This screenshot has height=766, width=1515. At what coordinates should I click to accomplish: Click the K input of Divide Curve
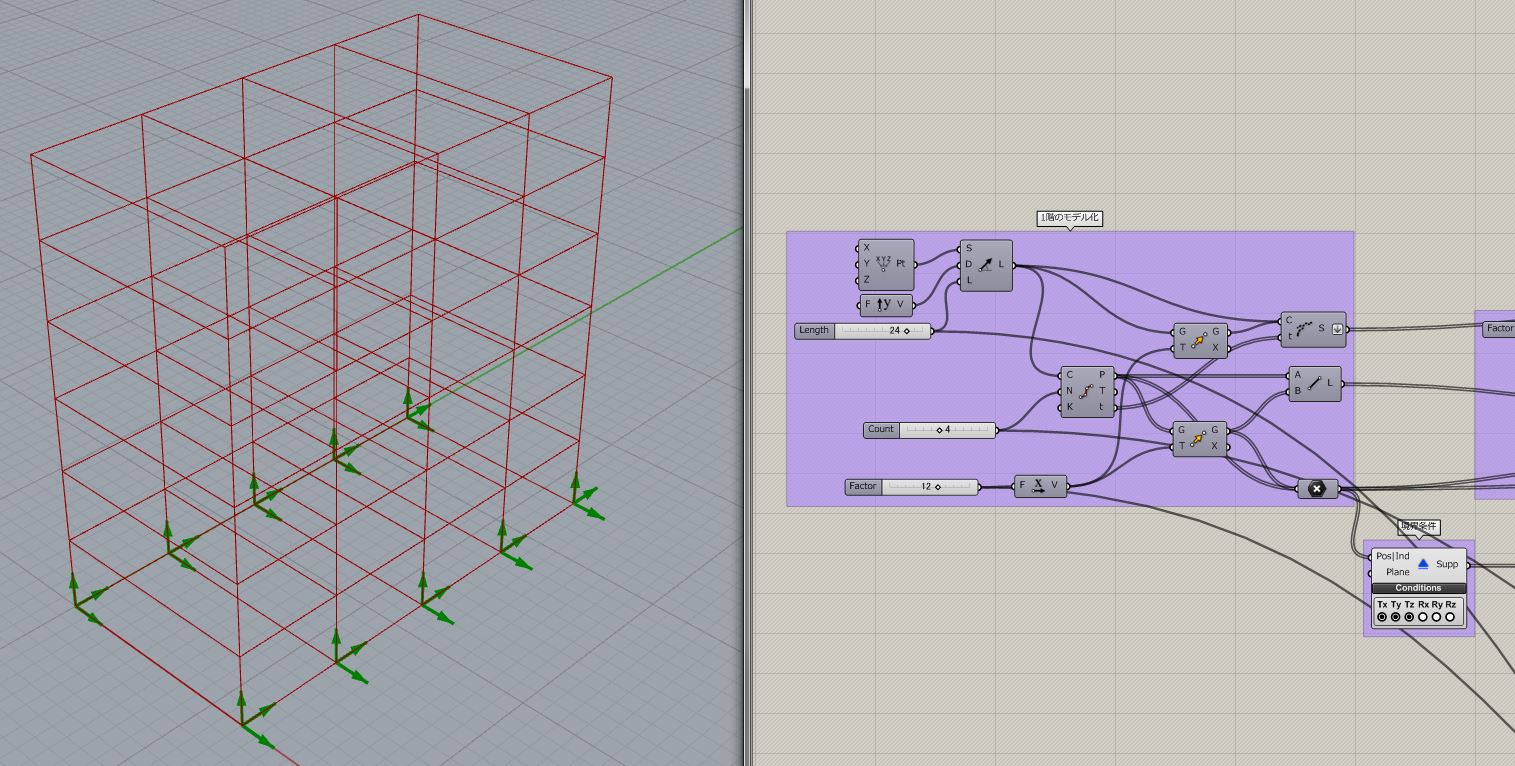tap(1069, 407)
